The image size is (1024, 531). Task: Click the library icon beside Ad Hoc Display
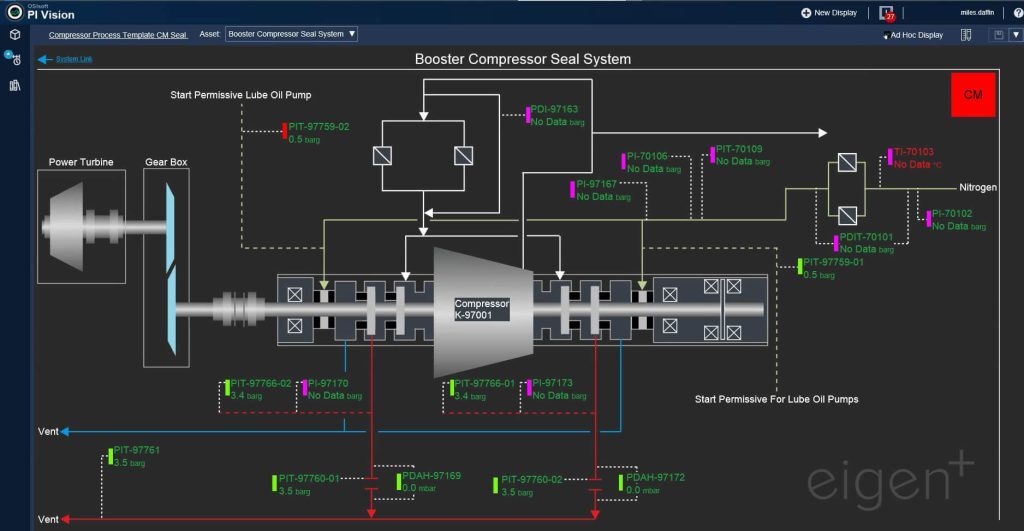(x=966, y=35)
